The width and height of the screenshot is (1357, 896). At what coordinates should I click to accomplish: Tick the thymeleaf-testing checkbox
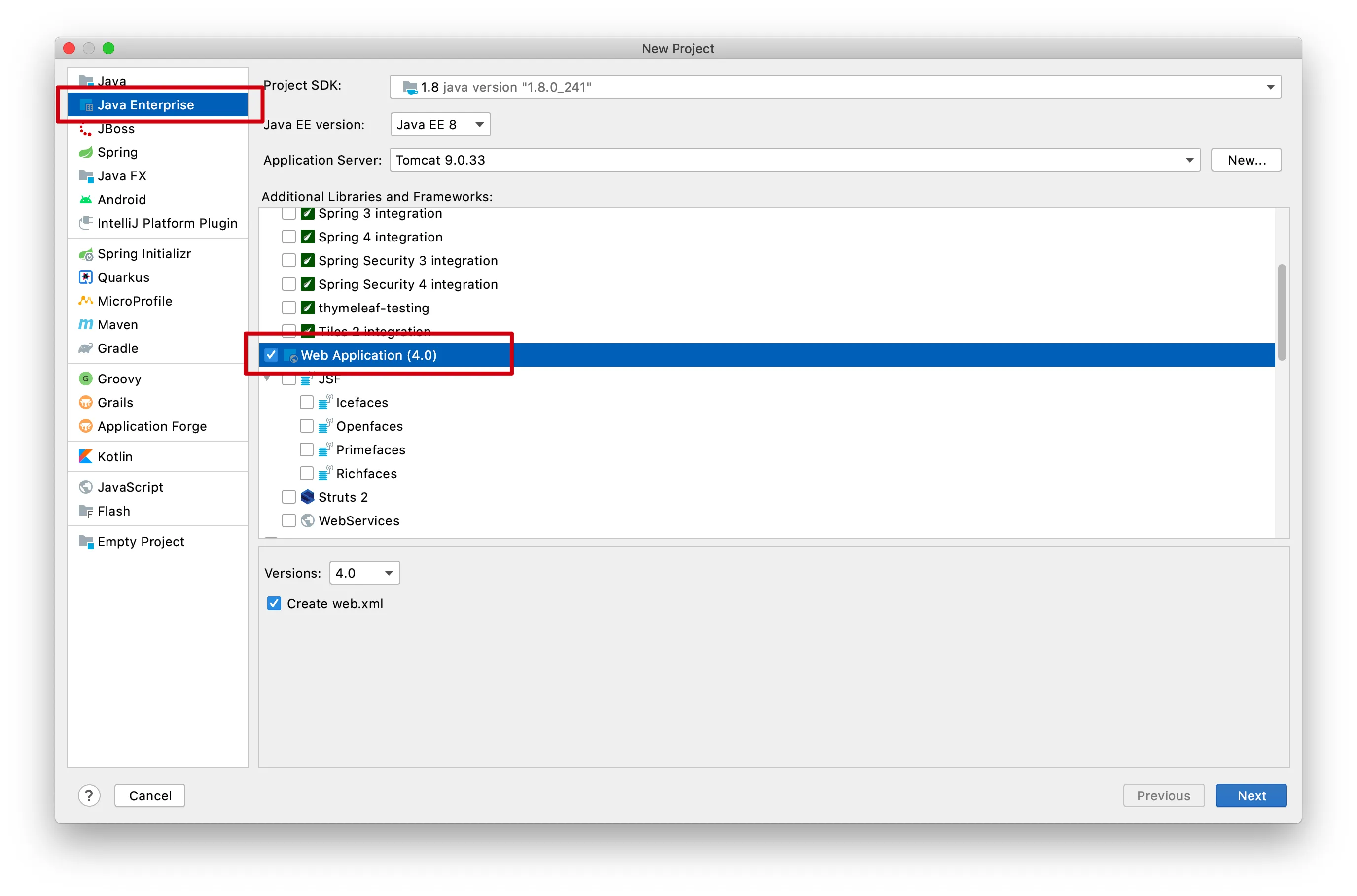[x=288, y=308]
